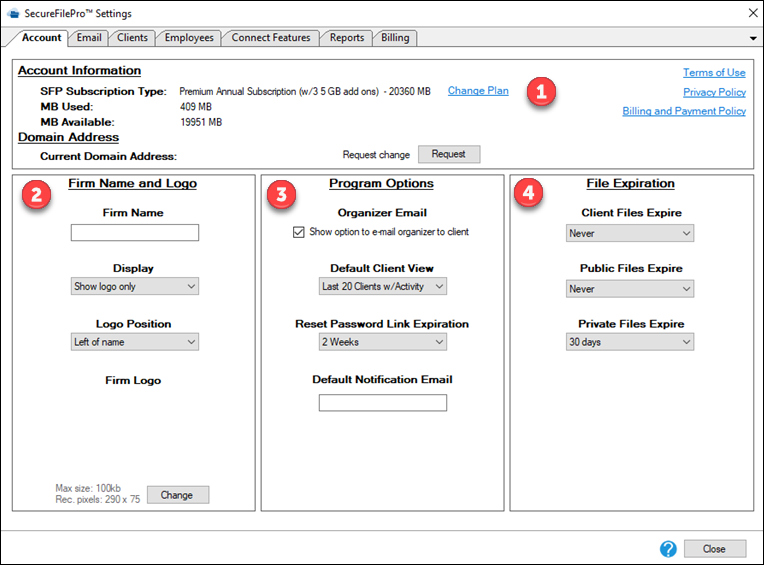Click the Close button at the bottom
This screenshot has height=565, width=764.
pyautogui.click(x=714, y=549)
